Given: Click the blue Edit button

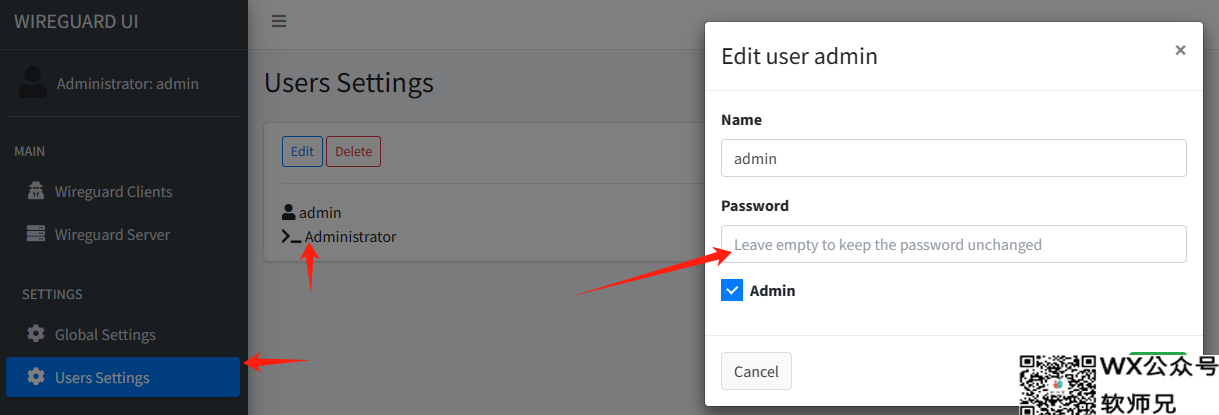Looking at the screenshot, I should (302, 152).
